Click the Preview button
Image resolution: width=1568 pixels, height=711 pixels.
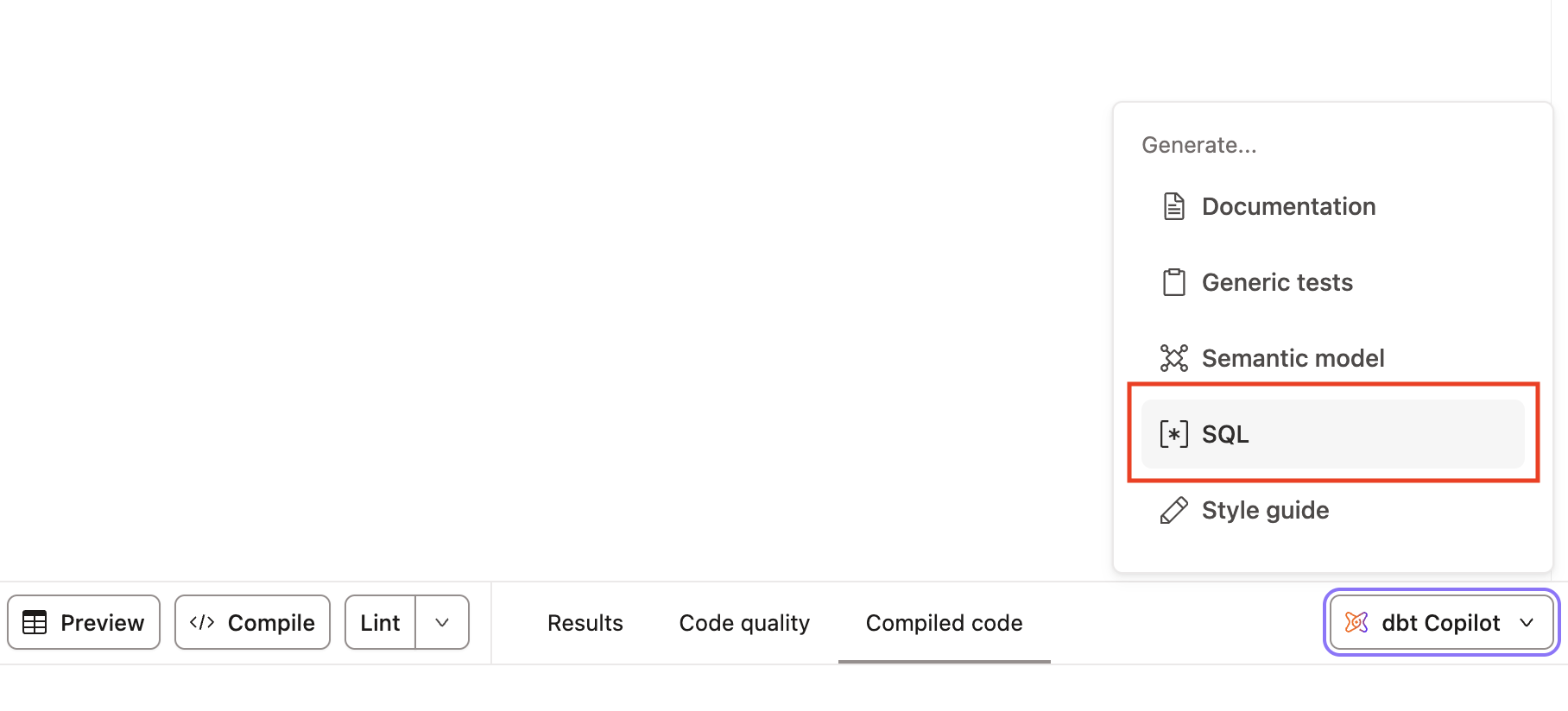pos(83,622)
